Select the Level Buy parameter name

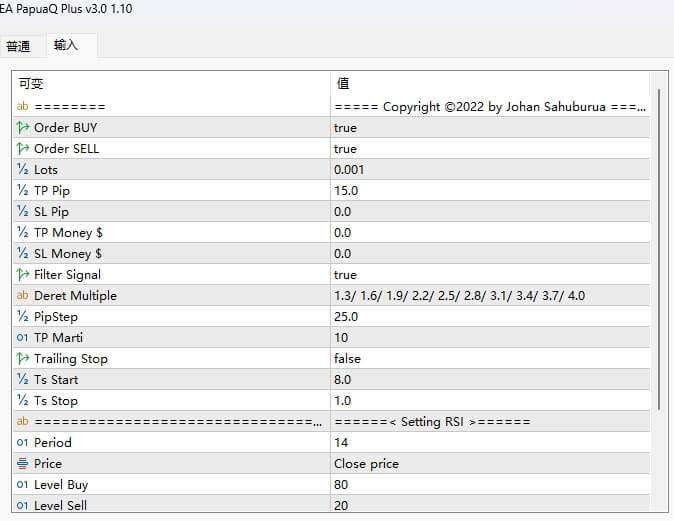pyautogui.click(x=61, y=485)
